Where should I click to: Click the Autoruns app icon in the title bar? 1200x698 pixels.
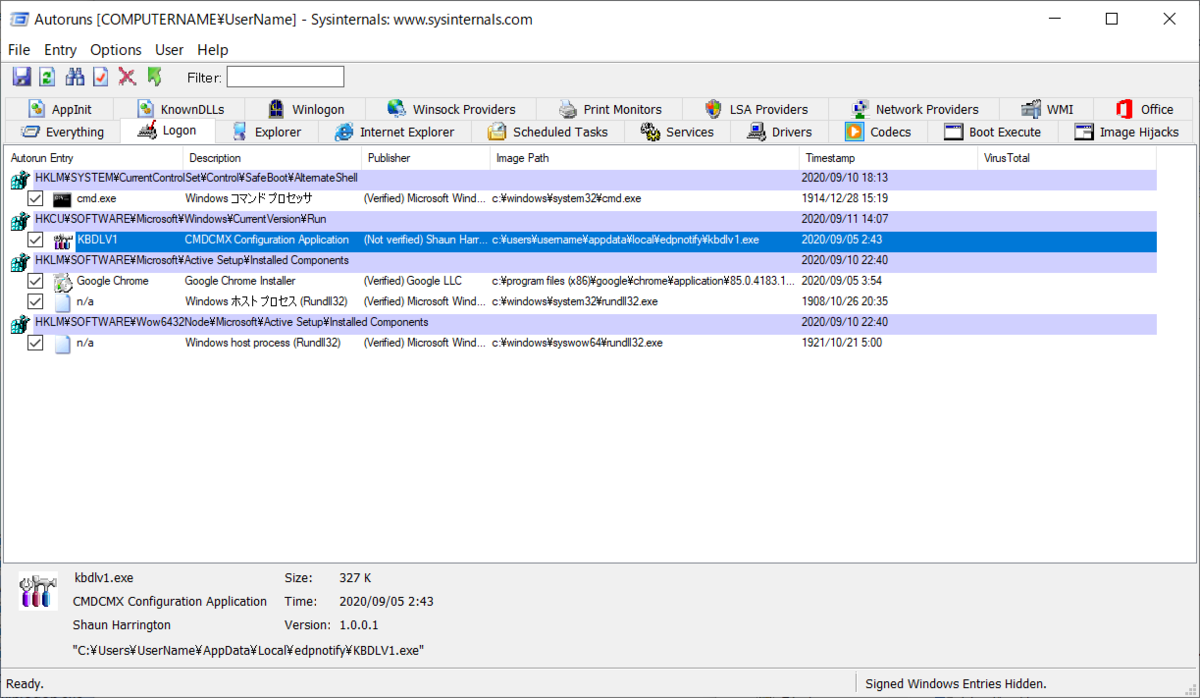coord(19,19)
